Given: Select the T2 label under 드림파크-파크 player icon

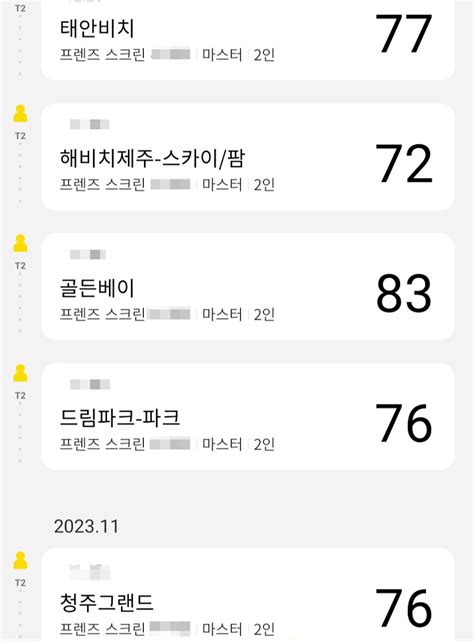Looking at the screenshot, I should click(20, 395).
